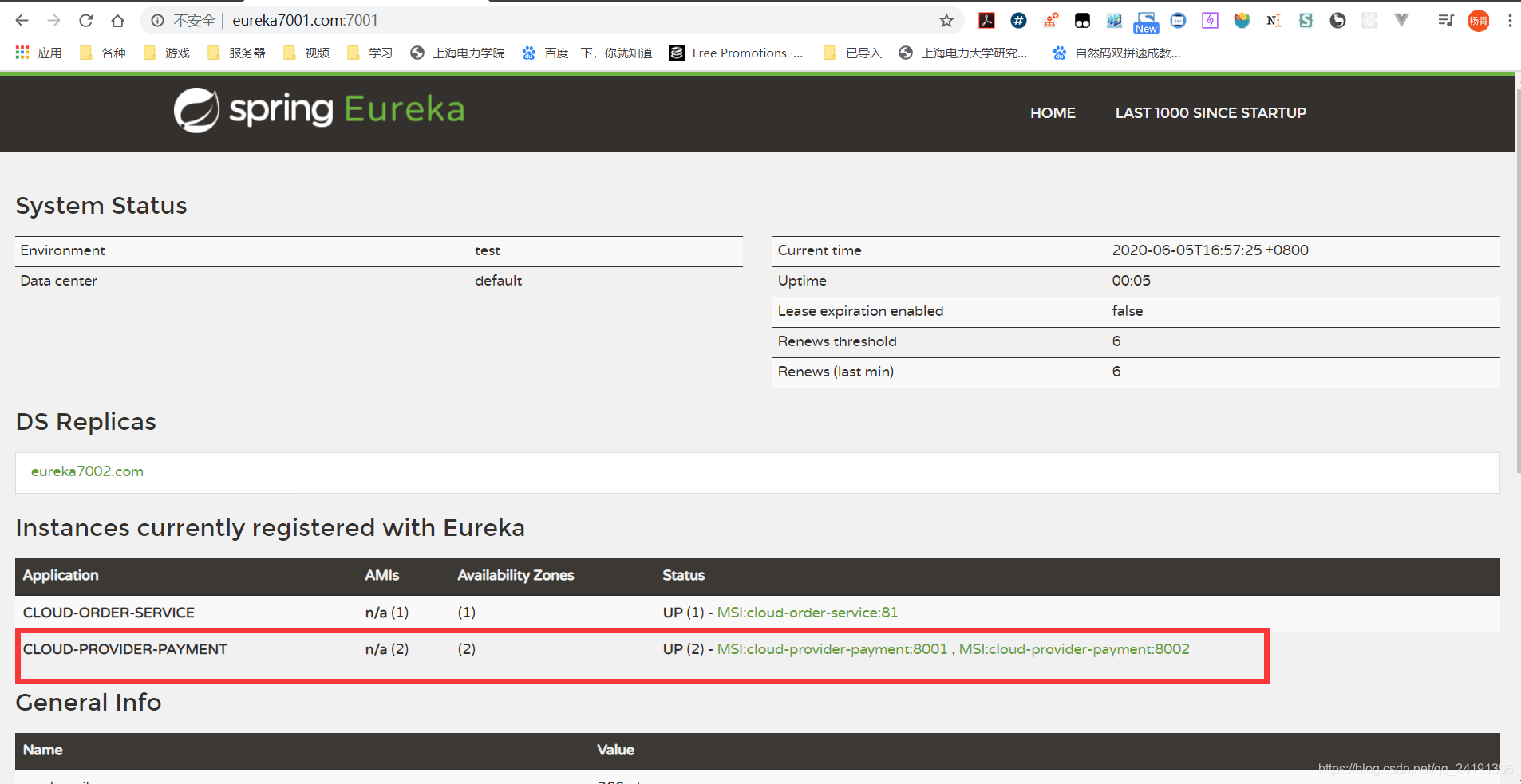Click the Uptime value 00:05
Screen dimensions: 1521x784
coord(1131,281)
